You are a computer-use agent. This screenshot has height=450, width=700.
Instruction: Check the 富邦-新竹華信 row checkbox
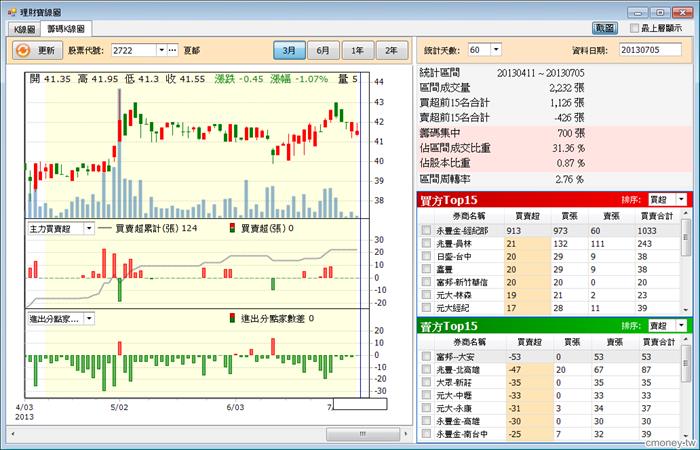pos(426,282)
